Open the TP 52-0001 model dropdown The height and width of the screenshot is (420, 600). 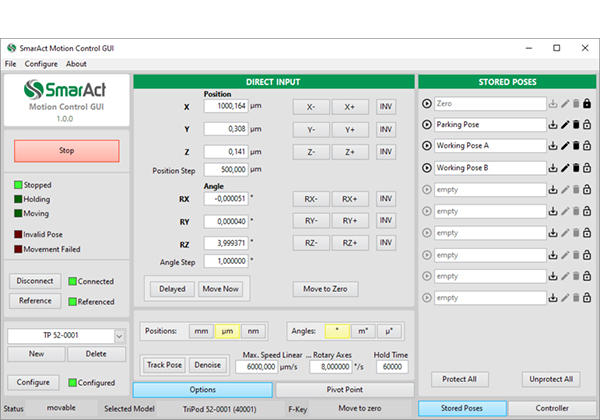pyautogui.click(x=119, y=336)
